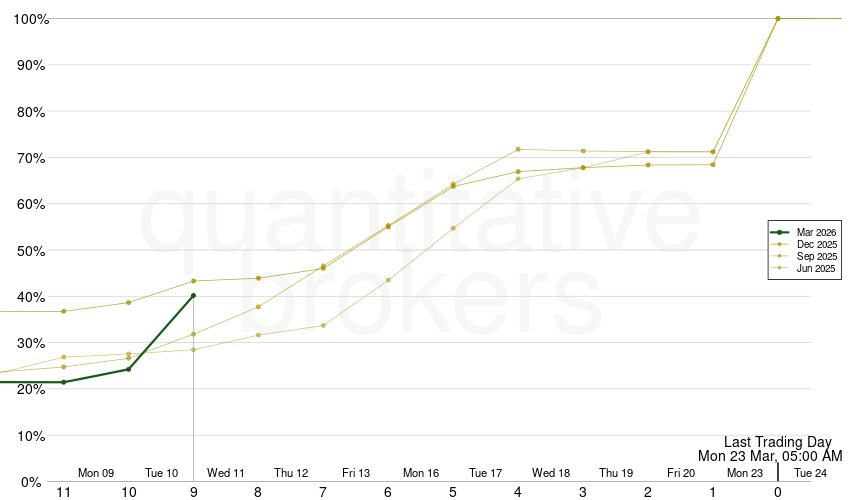
Task: Click the Mon 23 Mar, 05:00 AM timestamp
Action: point(770,455)
